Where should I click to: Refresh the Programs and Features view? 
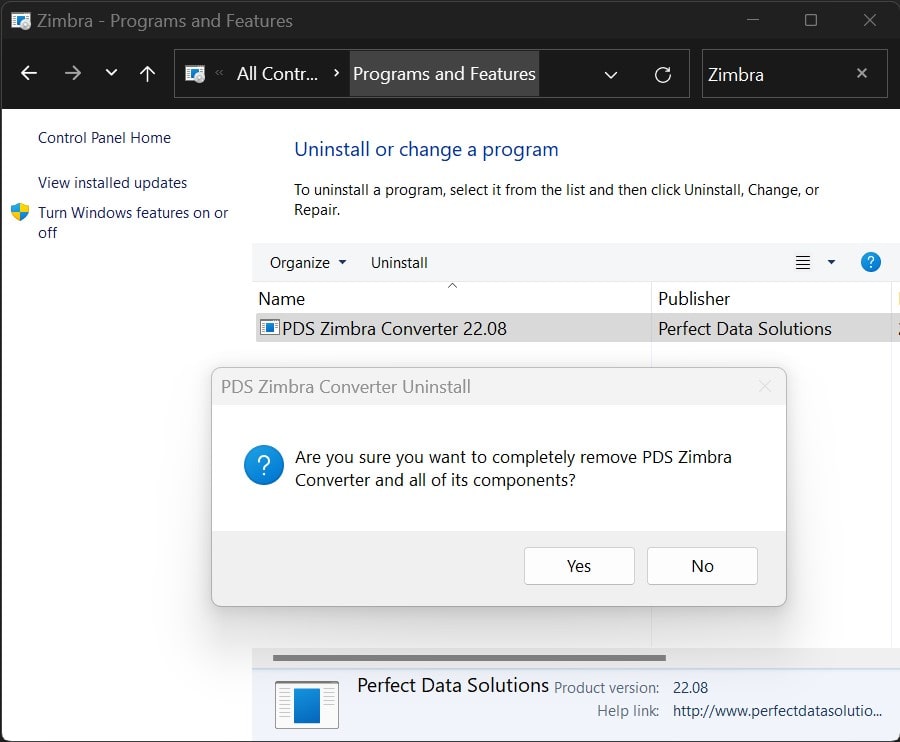663,75
